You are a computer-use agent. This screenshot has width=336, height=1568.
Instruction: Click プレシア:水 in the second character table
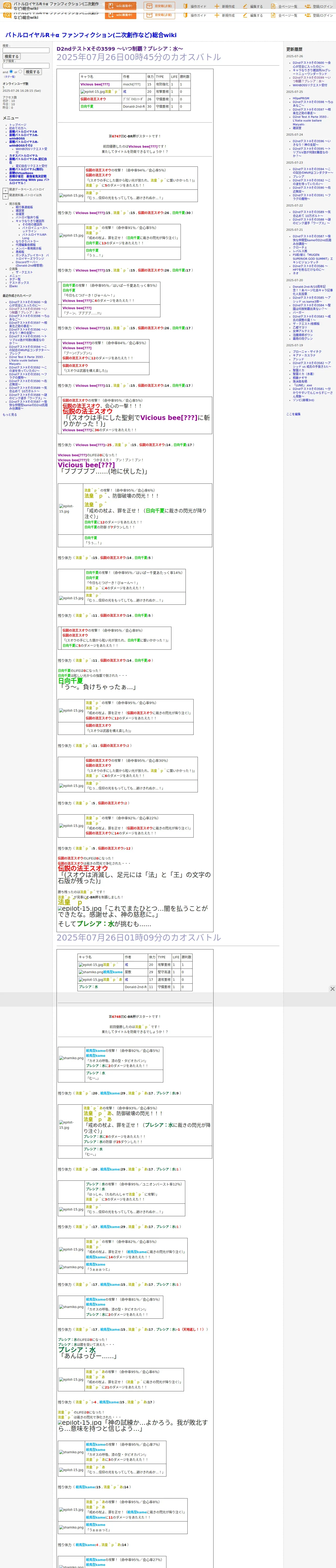tap(88, 987)
